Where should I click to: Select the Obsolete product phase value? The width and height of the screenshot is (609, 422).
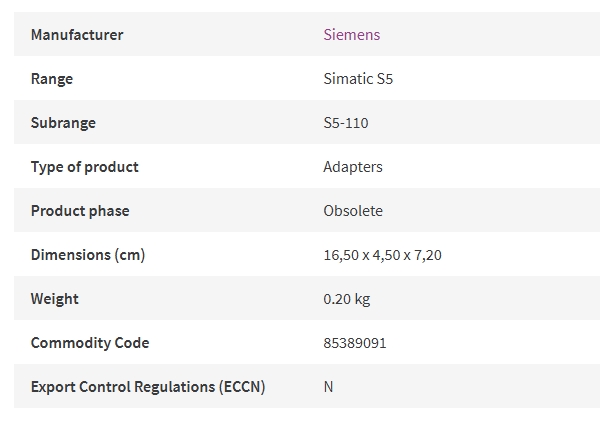point(353,211)
